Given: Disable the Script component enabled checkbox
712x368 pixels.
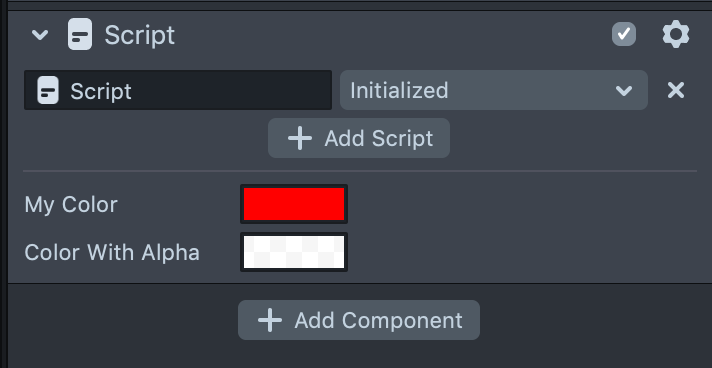Looking at the screenshot, I should tap(624, 34).
